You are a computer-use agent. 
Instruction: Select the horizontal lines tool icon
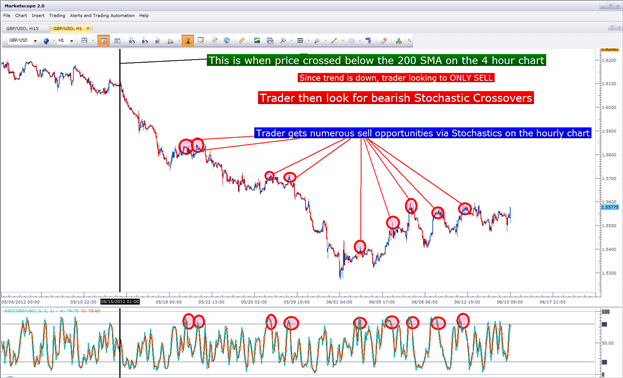pos(300,41)
